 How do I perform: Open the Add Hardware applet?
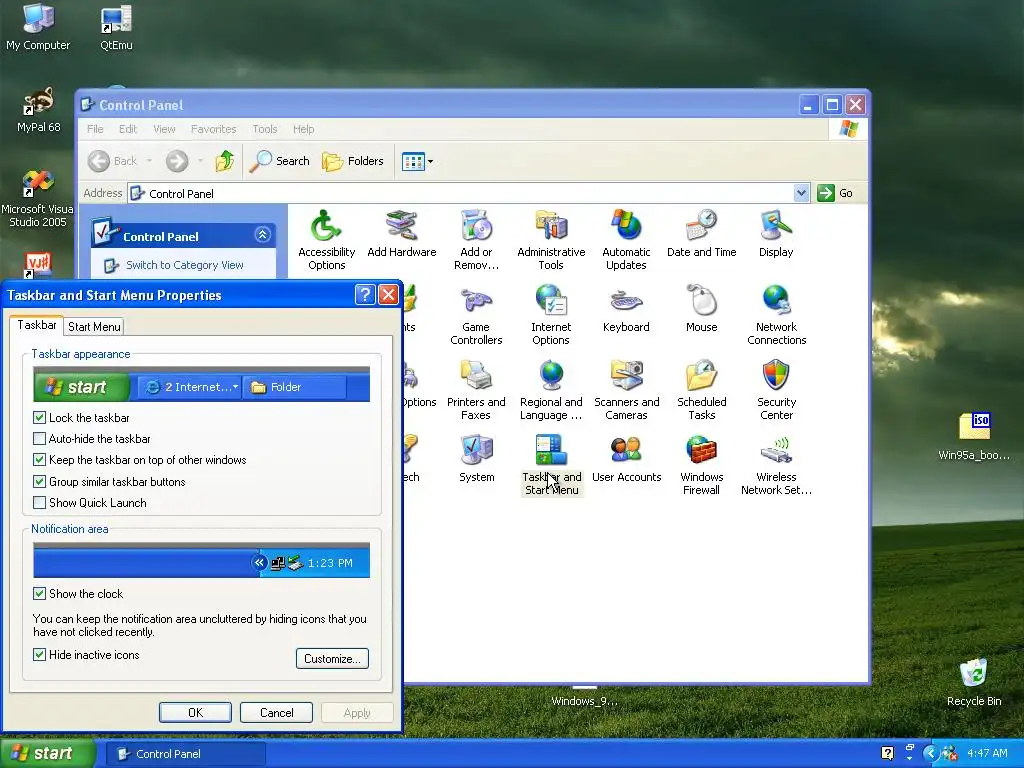click(401, 234)
